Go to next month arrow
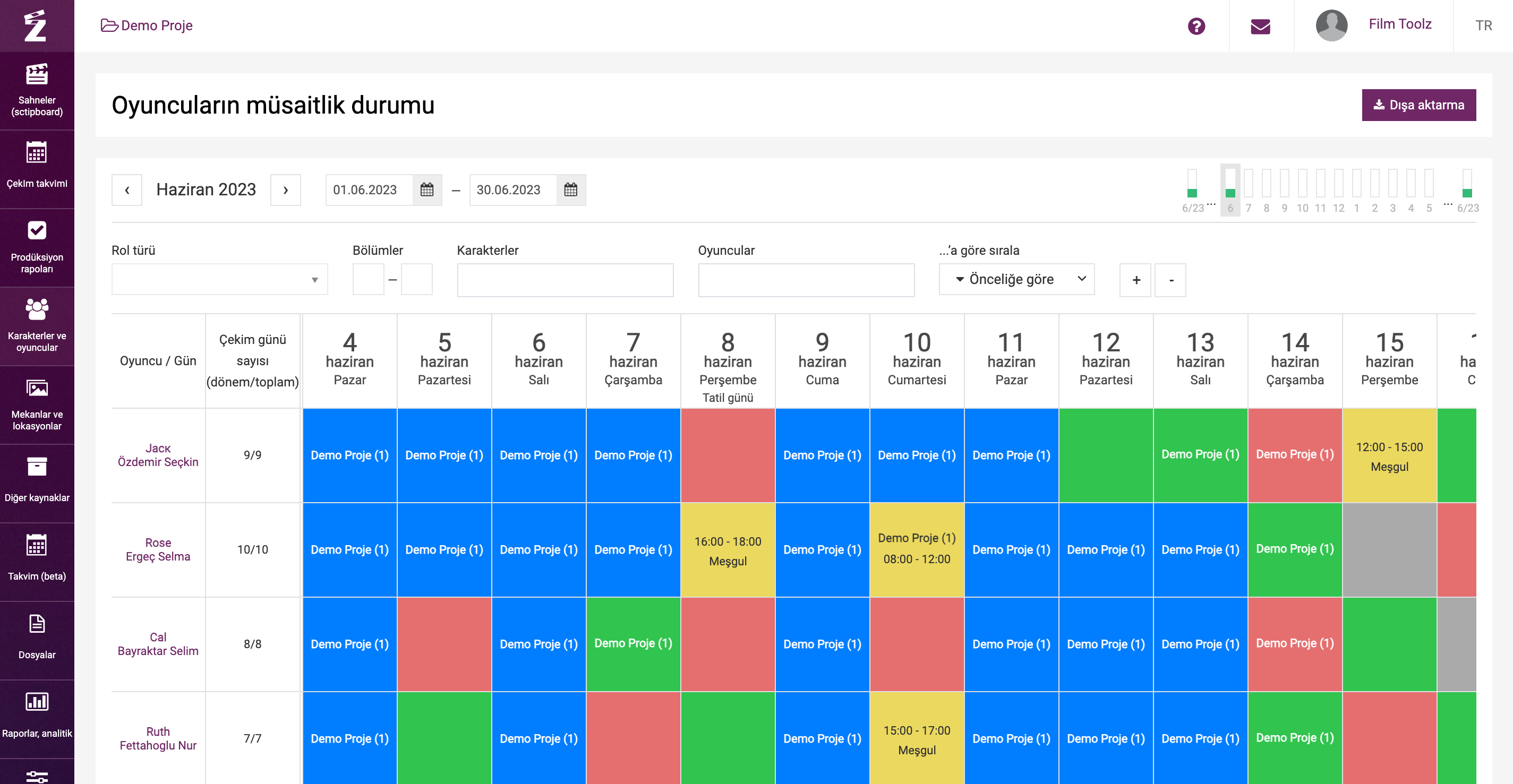The image size is (1513, 784). pyautogui.click(x=286, y=189)
